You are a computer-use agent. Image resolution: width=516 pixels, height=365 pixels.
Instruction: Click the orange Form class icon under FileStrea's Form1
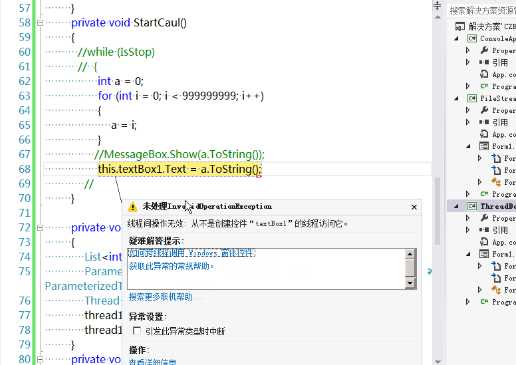(x=496, y=182)
